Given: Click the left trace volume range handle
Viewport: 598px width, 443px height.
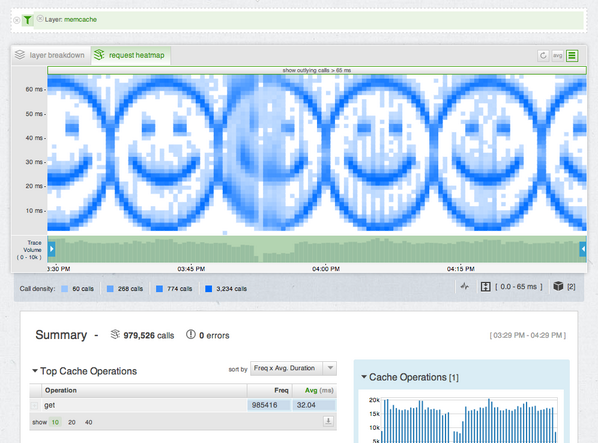Looking at the screenshot, I should (x=51, y=249).
